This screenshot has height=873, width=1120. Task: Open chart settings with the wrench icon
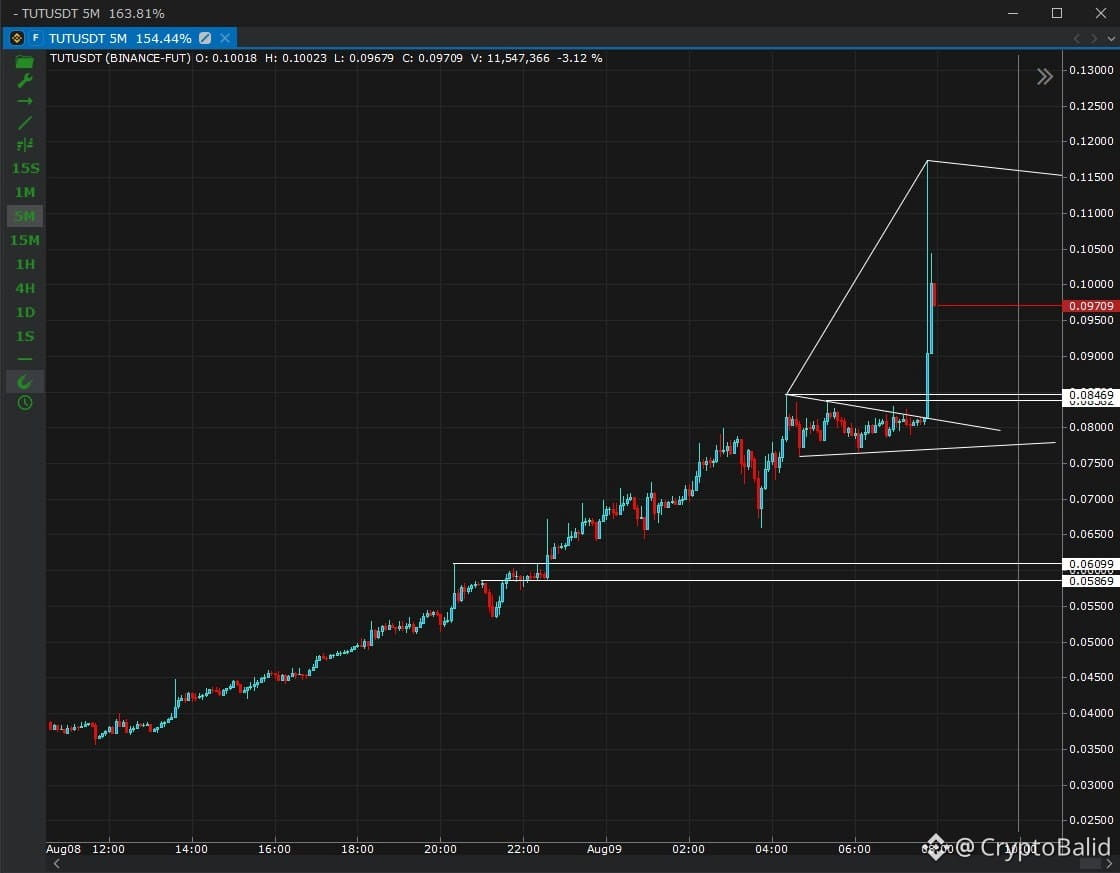coord(24,81)
